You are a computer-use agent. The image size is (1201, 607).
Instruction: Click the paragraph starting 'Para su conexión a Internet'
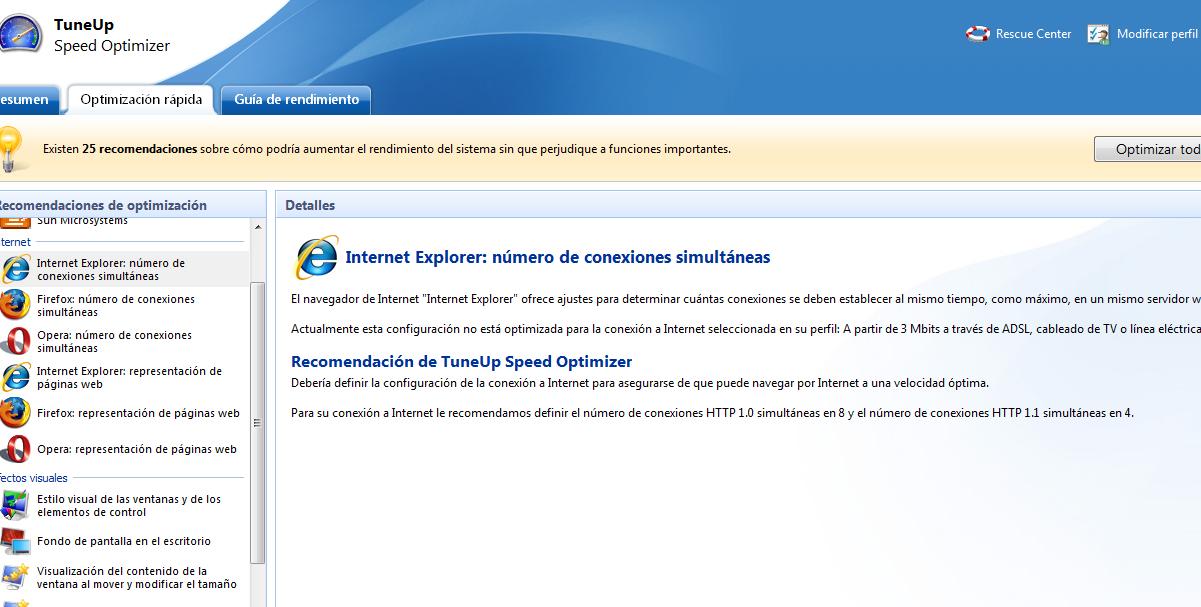coord(713,413)
